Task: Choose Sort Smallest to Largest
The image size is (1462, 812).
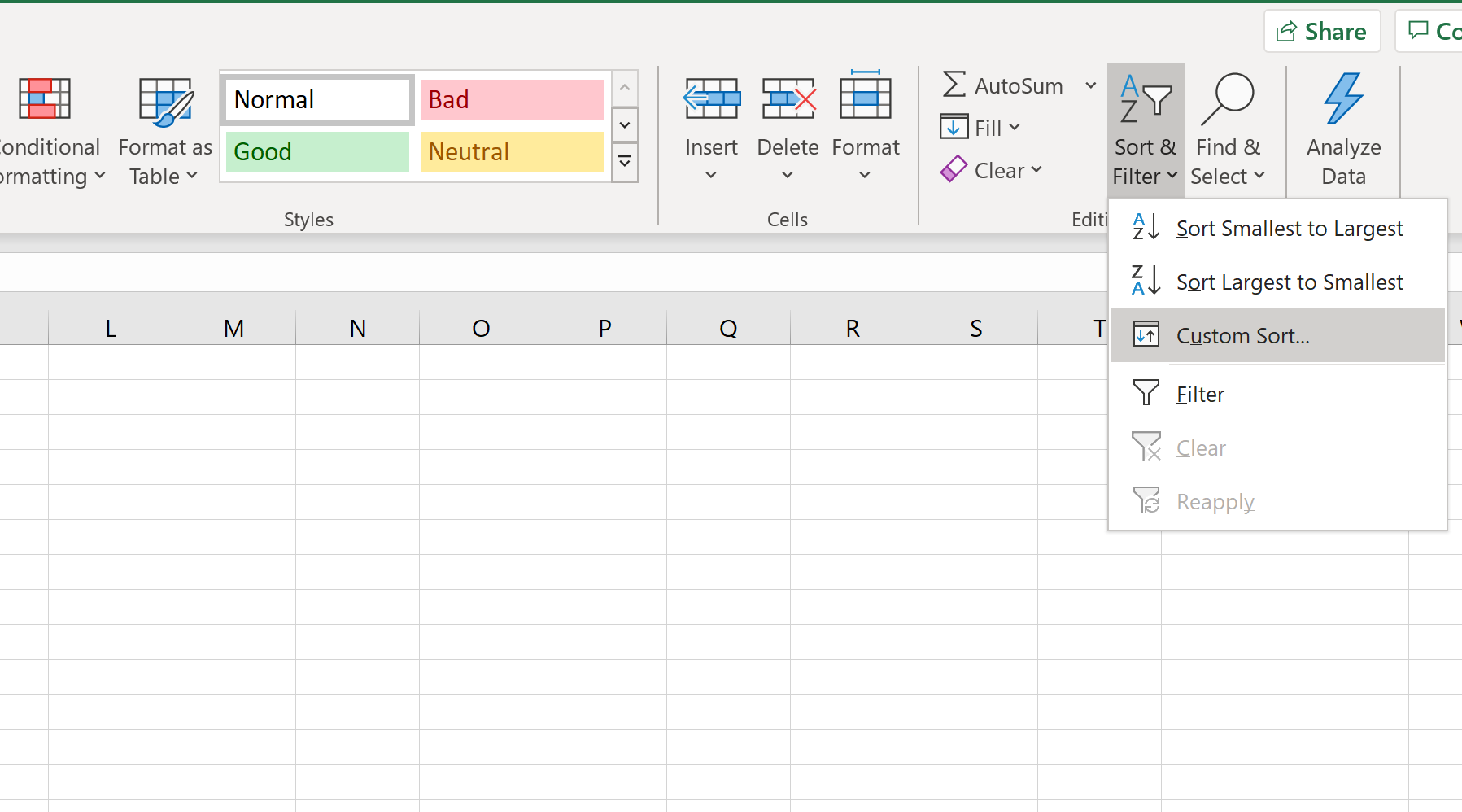Action: [x=1289, y=229]
